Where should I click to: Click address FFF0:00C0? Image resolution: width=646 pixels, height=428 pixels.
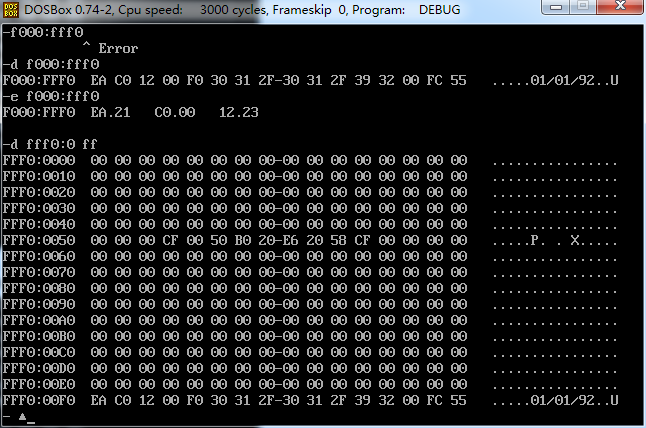tap(39, 353)
